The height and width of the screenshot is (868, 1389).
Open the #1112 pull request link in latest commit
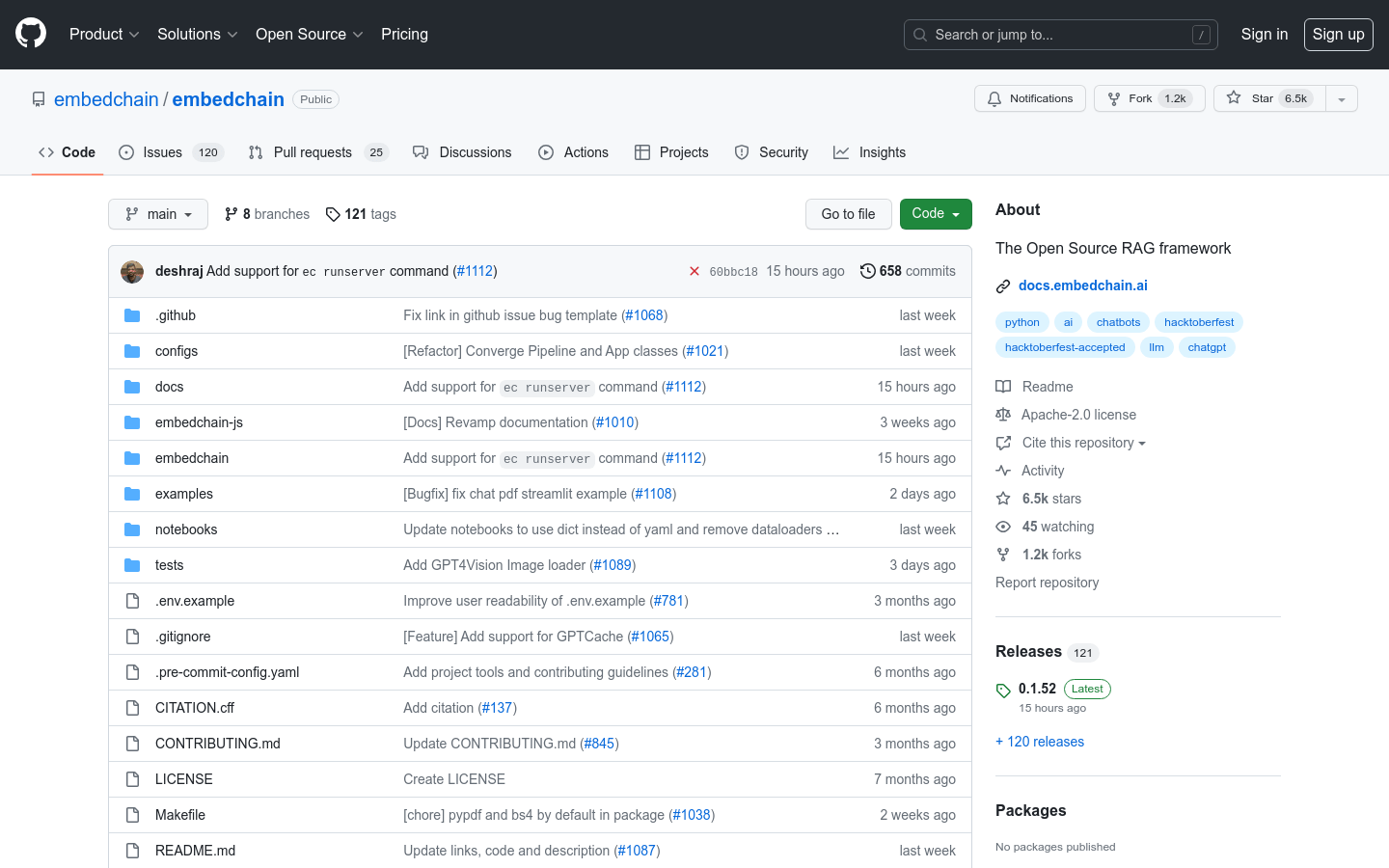(x=476, y=271)
